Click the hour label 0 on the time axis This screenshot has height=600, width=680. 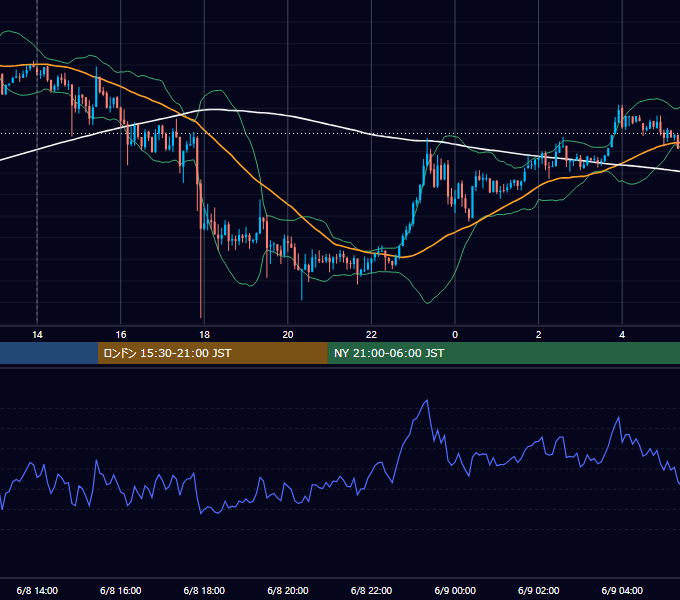455,335
